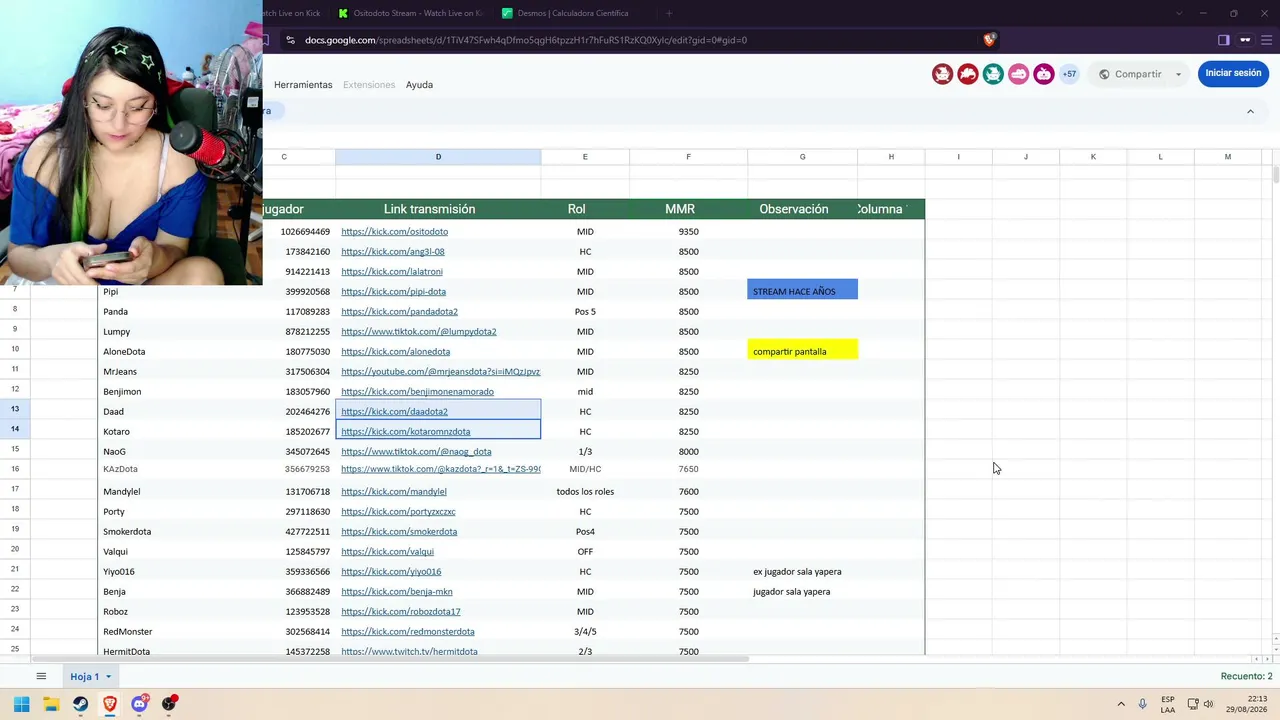Open Windows Start menu

click(21, 704)
